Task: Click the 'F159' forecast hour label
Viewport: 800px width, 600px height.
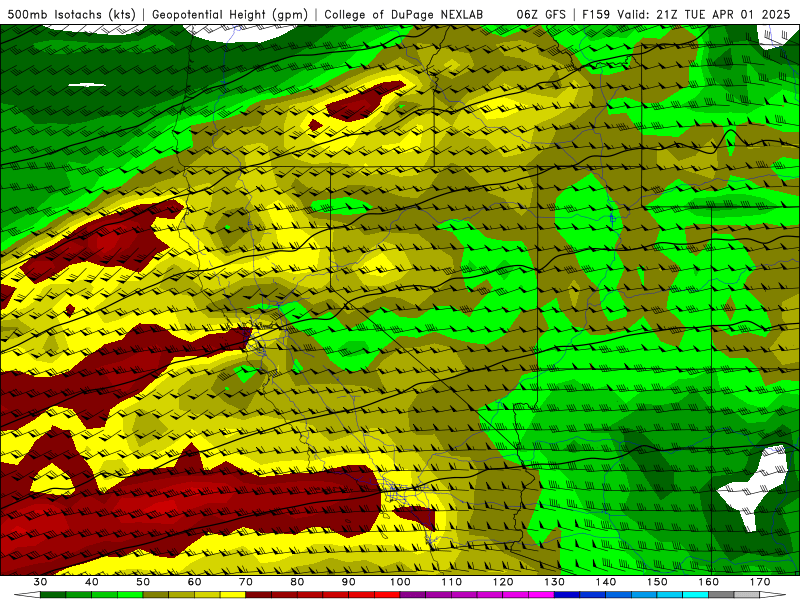Action: click(x=595, y=14)
